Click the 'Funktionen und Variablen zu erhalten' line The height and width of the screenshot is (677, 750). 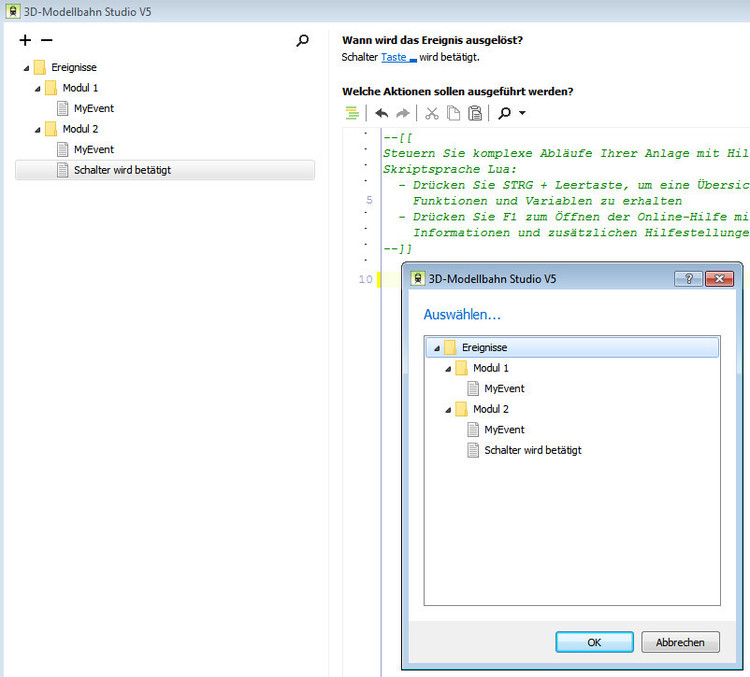click(547, 201)
